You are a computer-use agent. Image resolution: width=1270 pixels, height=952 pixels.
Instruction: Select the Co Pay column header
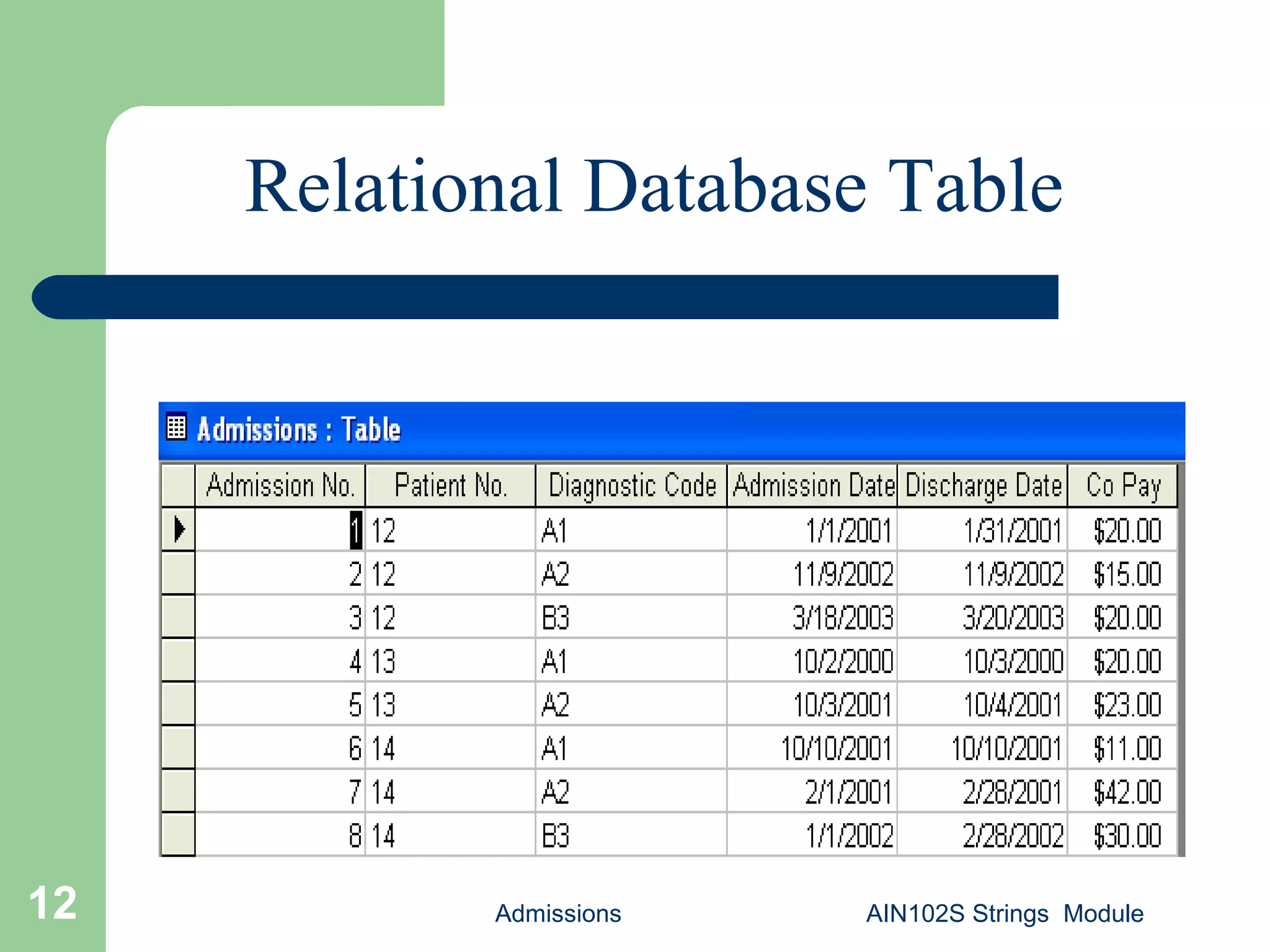(x=1123, y=485)
